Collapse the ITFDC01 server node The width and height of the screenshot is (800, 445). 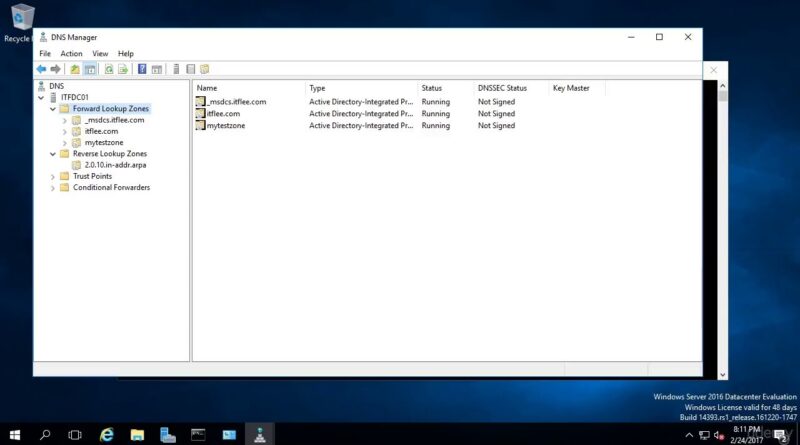pyautogui.click(x=41, y=97)
